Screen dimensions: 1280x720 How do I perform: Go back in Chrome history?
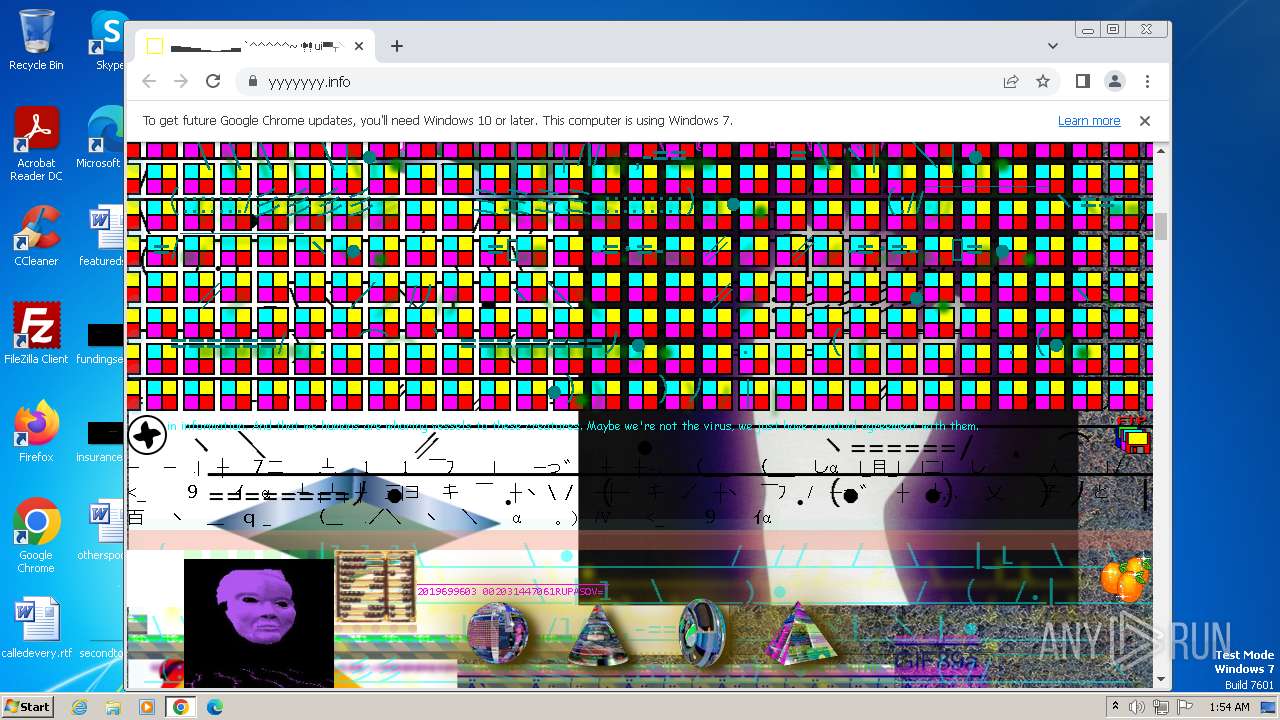[149, 82]
